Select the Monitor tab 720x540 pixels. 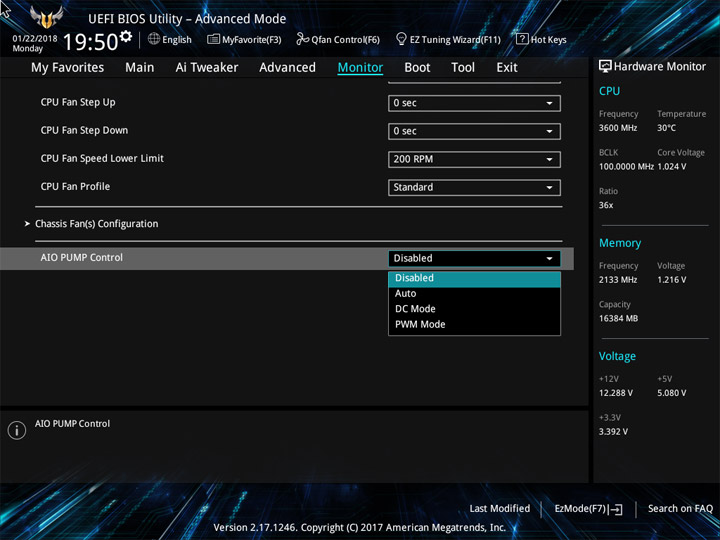[360, 68]
